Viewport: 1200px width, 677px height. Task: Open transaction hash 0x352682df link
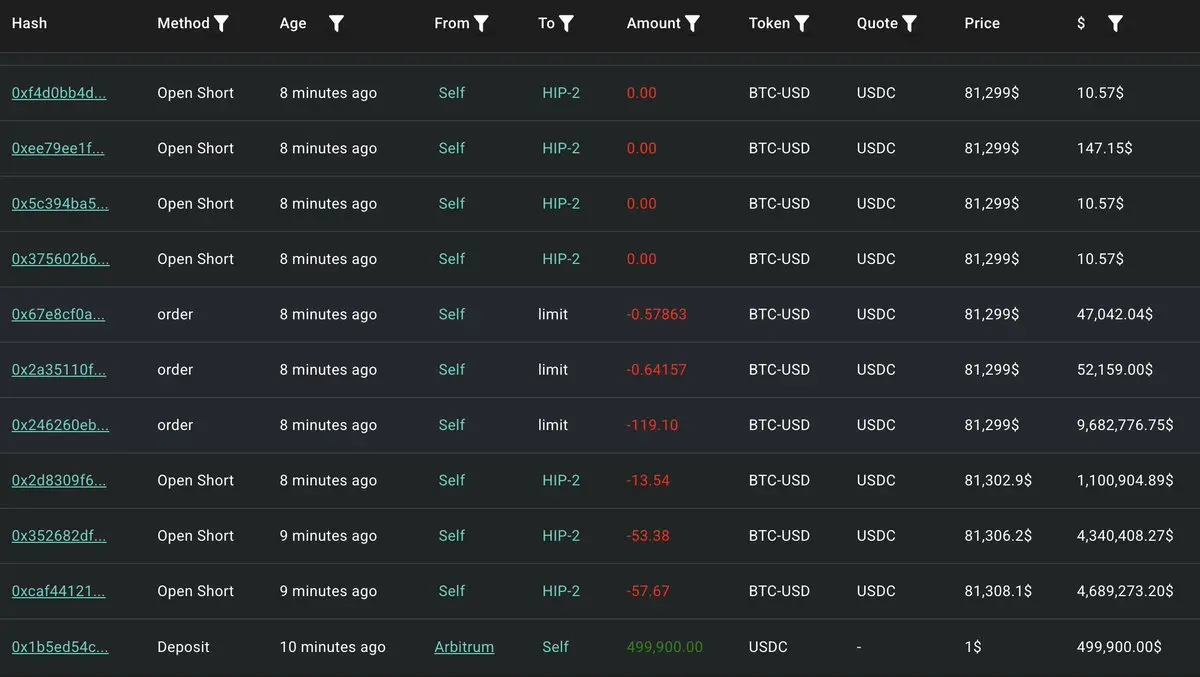(x=58, y=536)
